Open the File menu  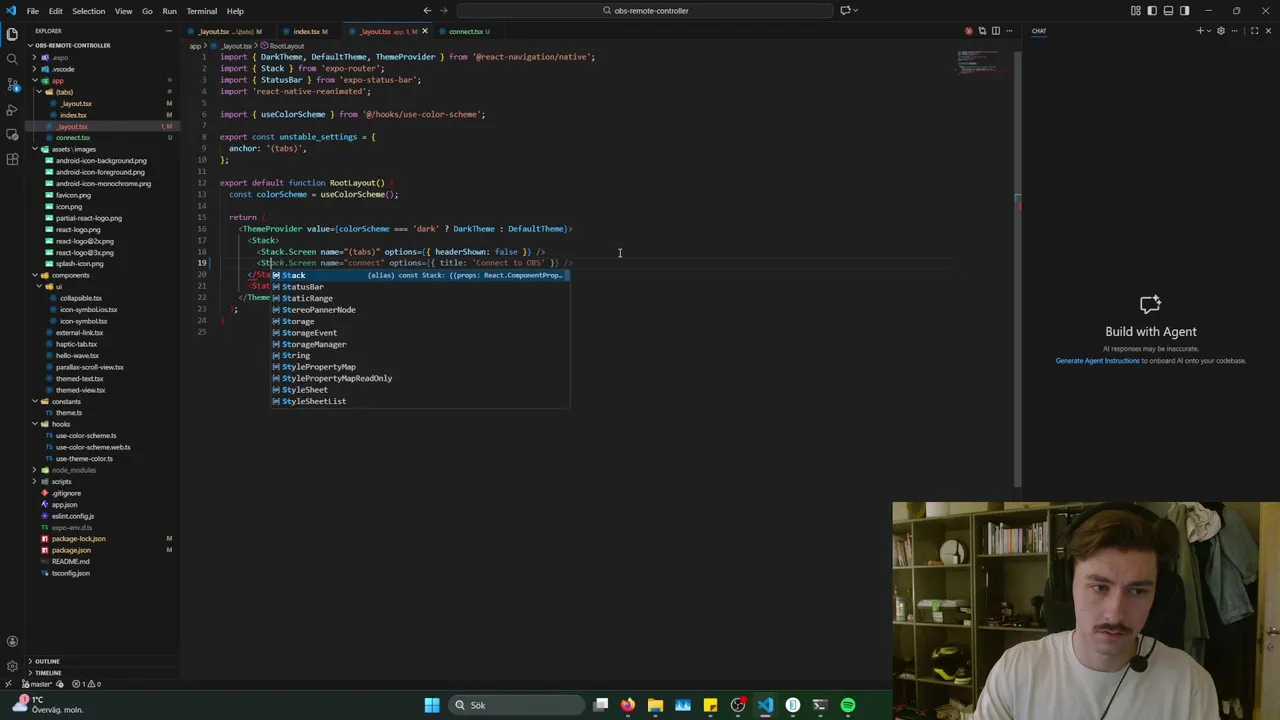click(33, 11)
